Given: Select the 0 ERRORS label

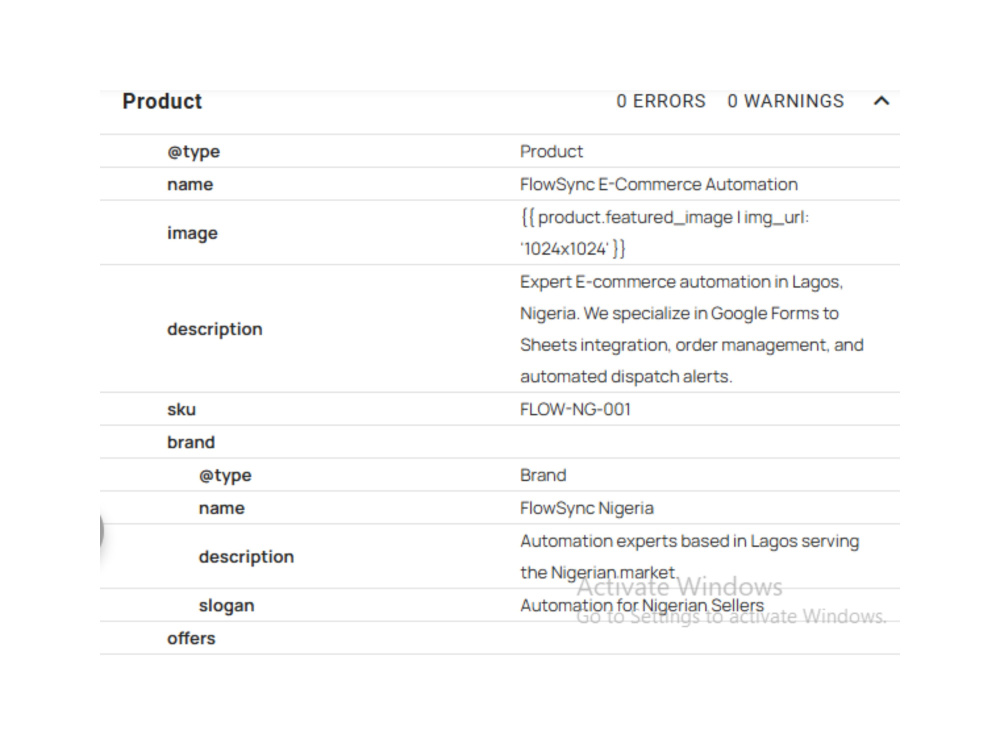Looking at the screenshot, I should point(661,101).
